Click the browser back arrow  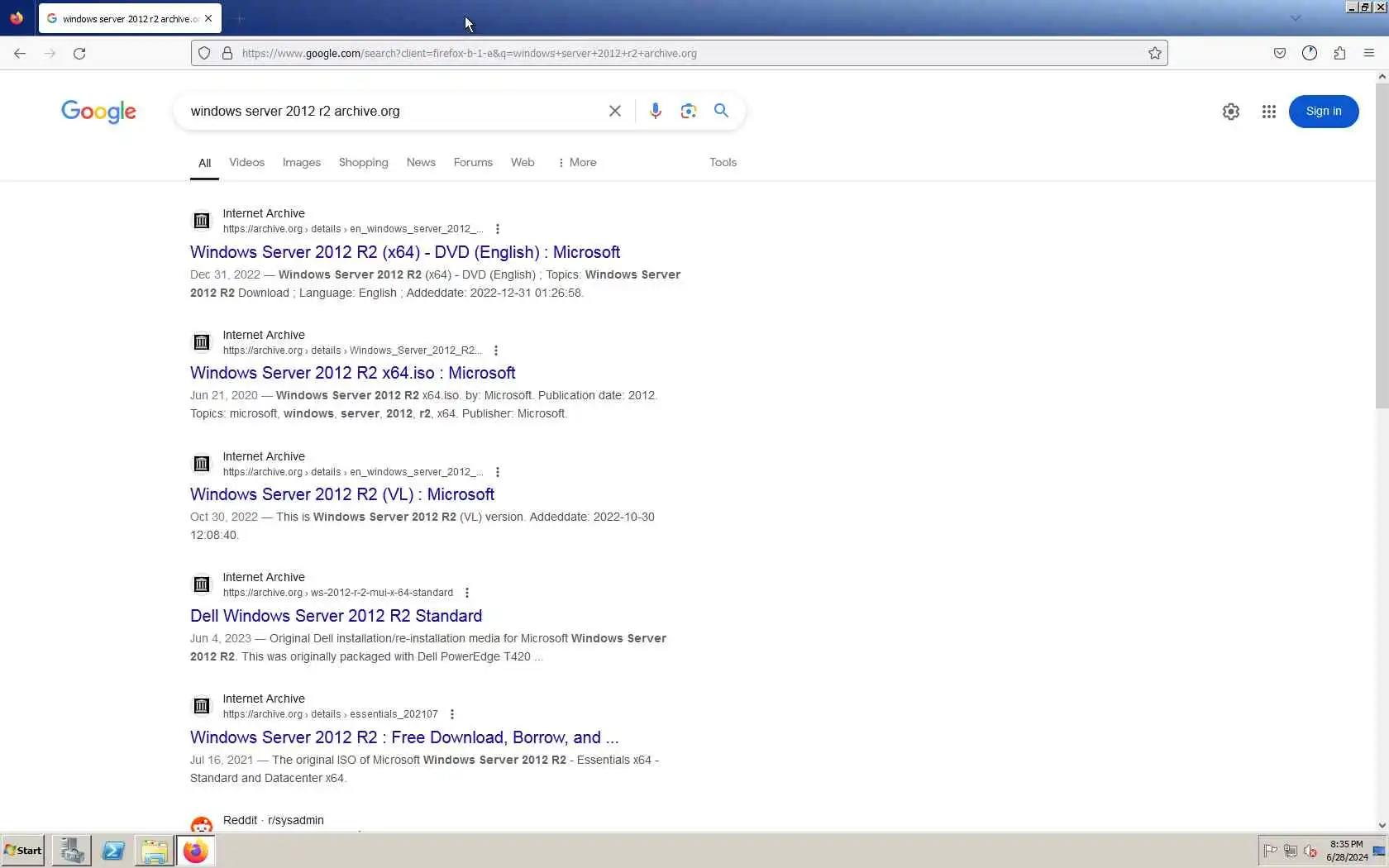click(x=20, y=53)
